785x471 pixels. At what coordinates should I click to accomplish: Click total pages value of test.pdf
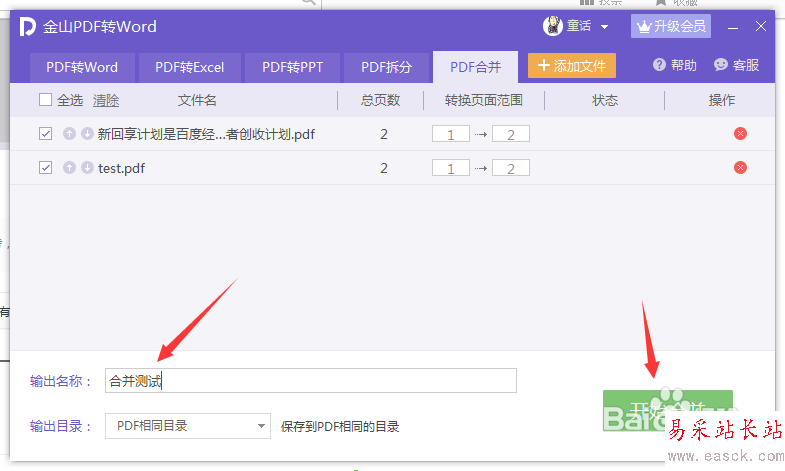pos(383,168)
